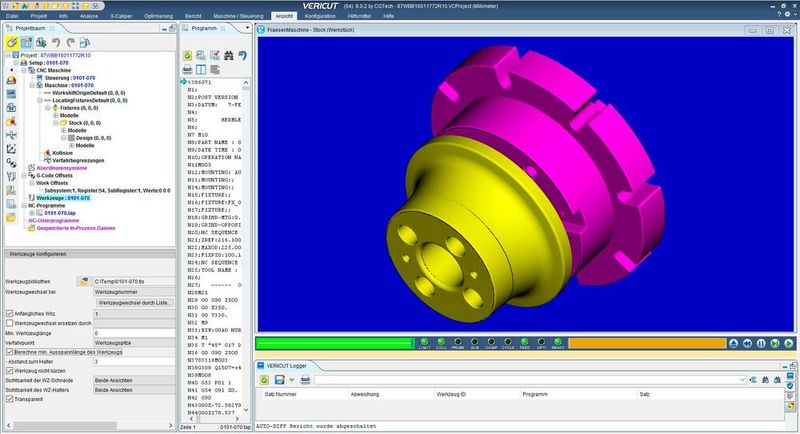The width and height of the screenshot is (800, 434).
Task: Click the green check icon in VERICUT Logger
Action: pos(264,380)
